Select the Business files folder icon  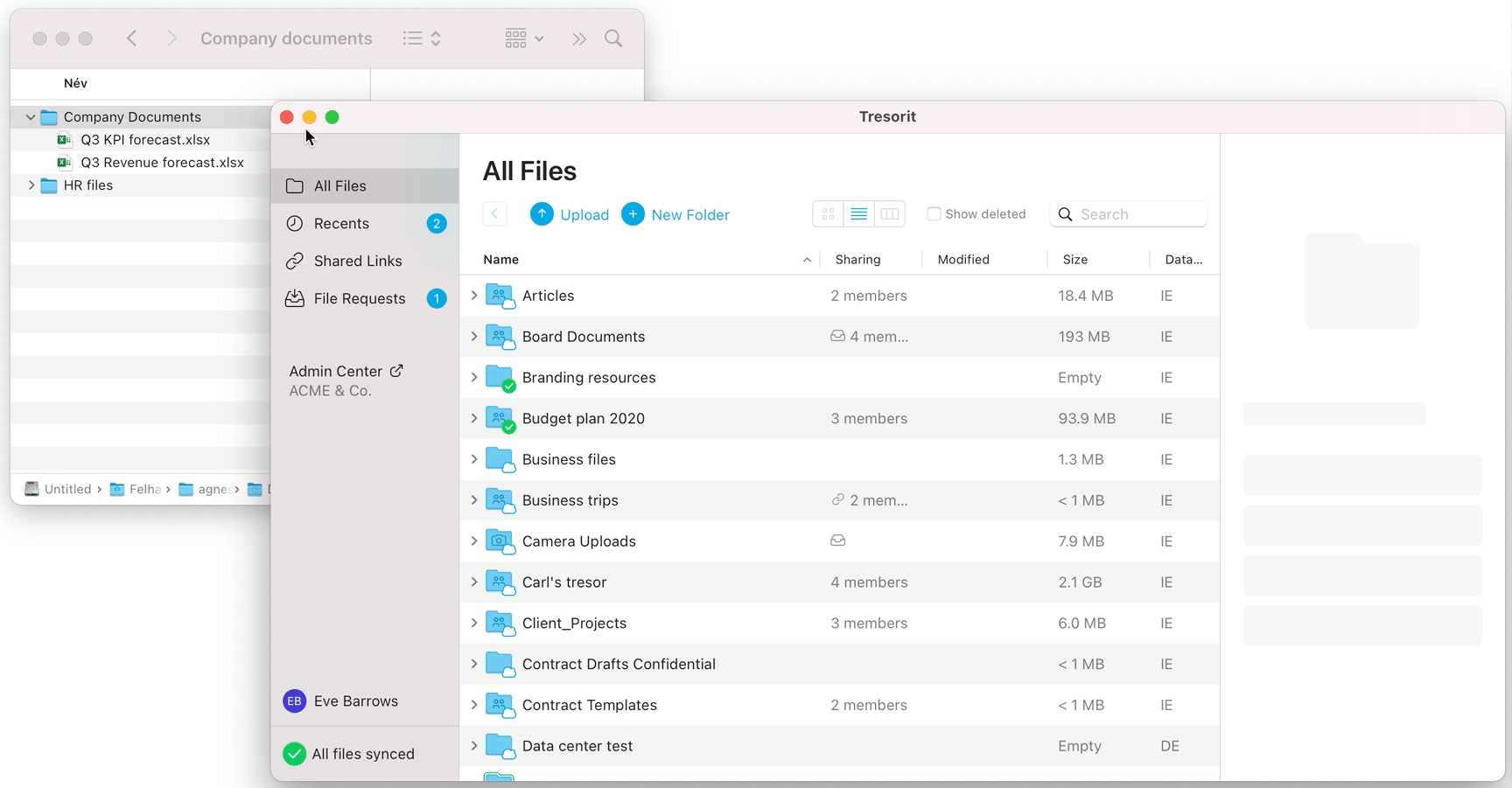coord(500,459)
